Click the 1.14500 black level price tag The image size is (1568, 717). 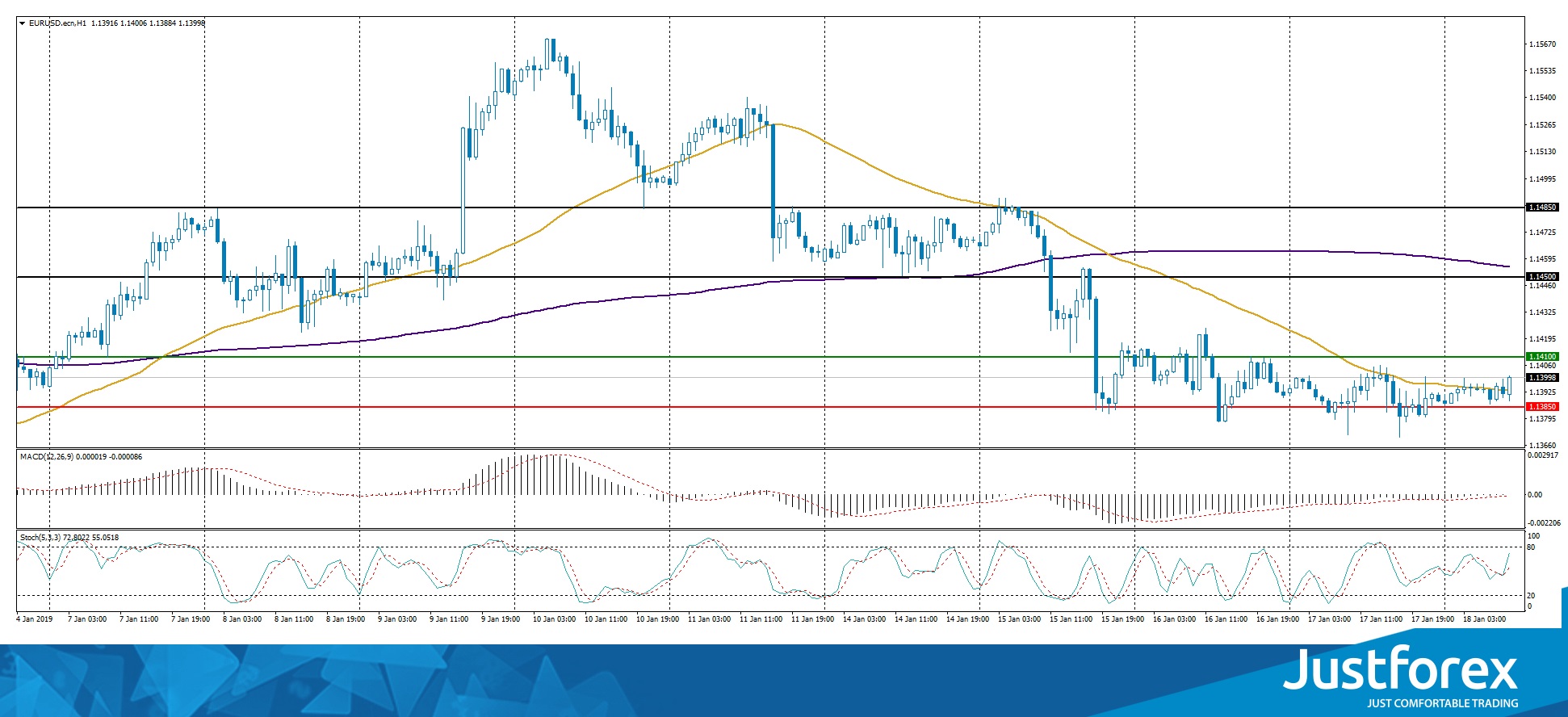click(1542, 277)
